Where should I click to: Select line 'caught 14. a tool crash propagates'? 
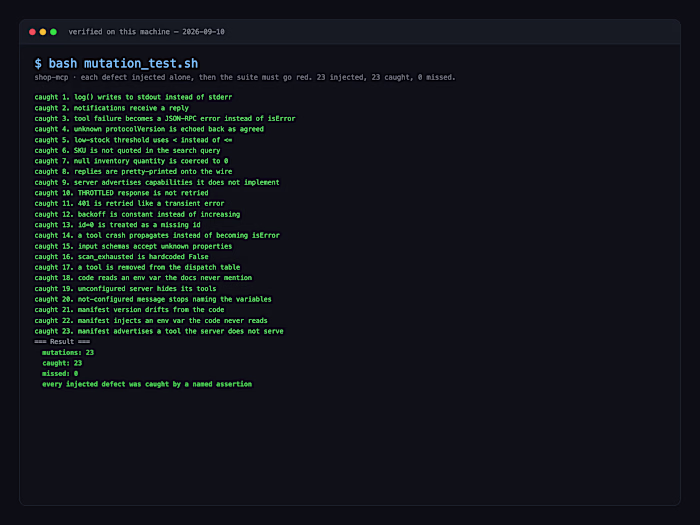point(157,235)
